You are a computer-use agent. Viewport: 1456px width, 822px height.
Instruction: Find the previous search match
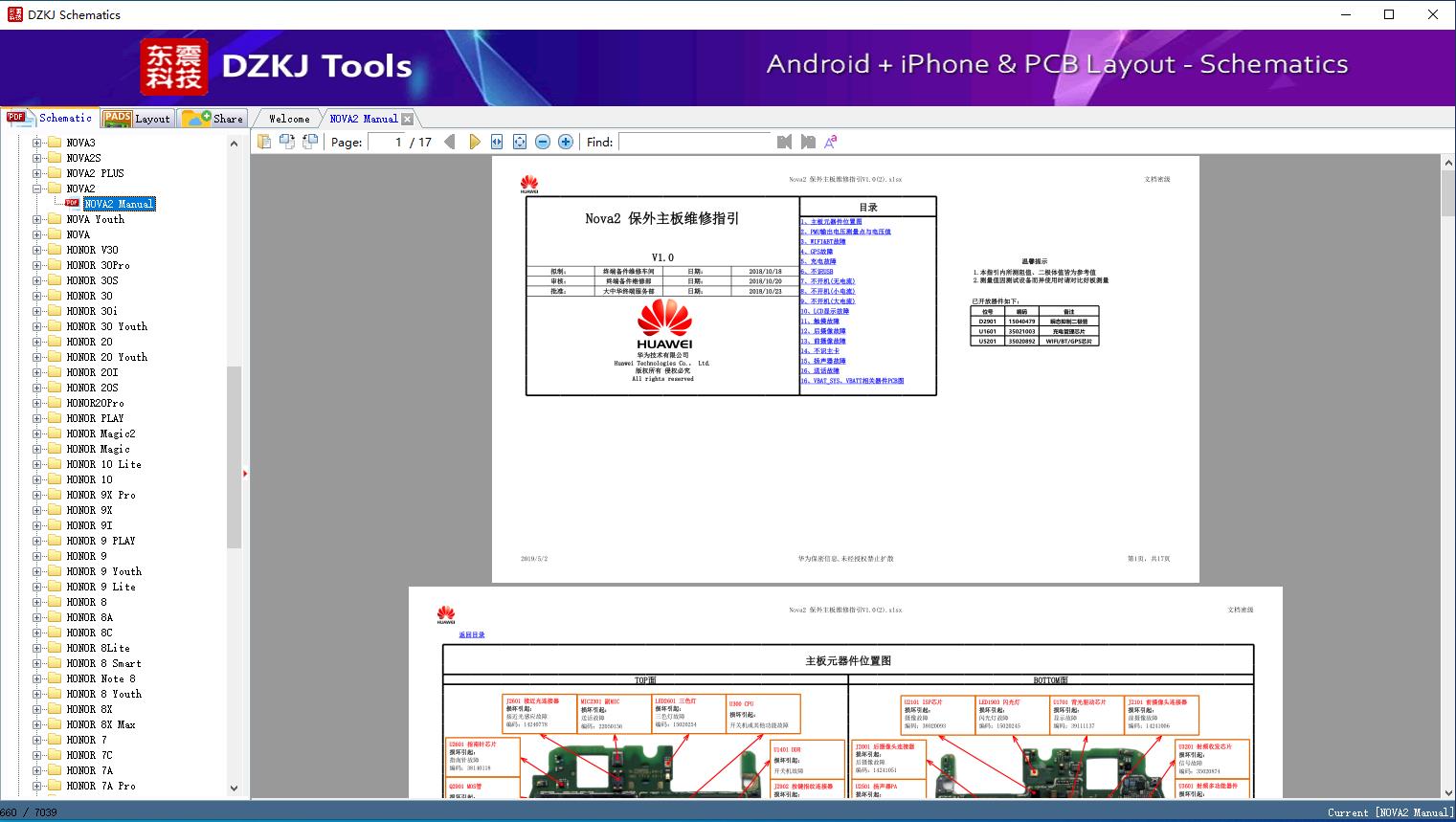pyautogui.click(x=784, y=142)
